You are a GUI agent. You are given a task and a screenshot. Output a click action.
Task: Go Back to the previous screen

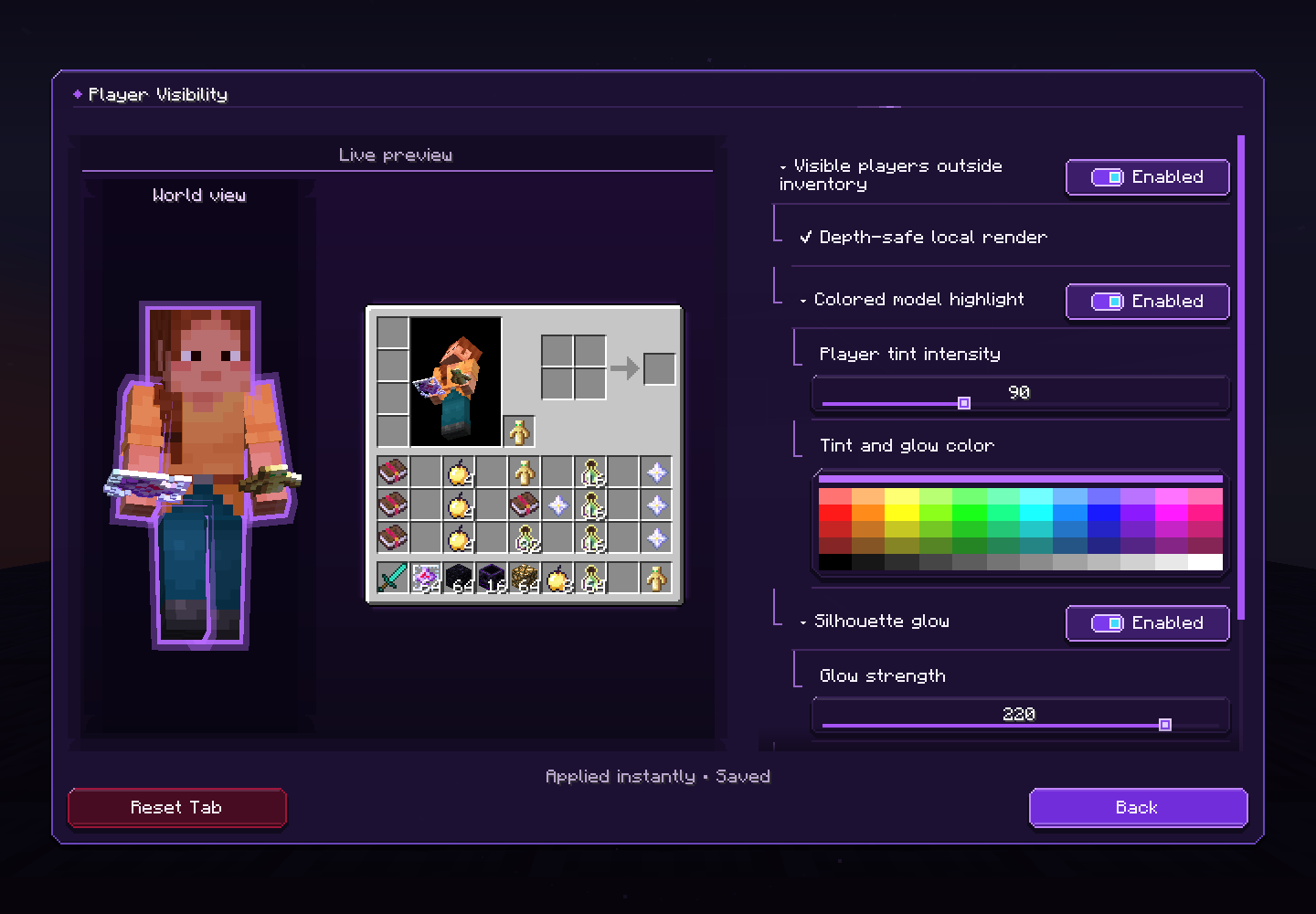click(x=1138, y=808)
